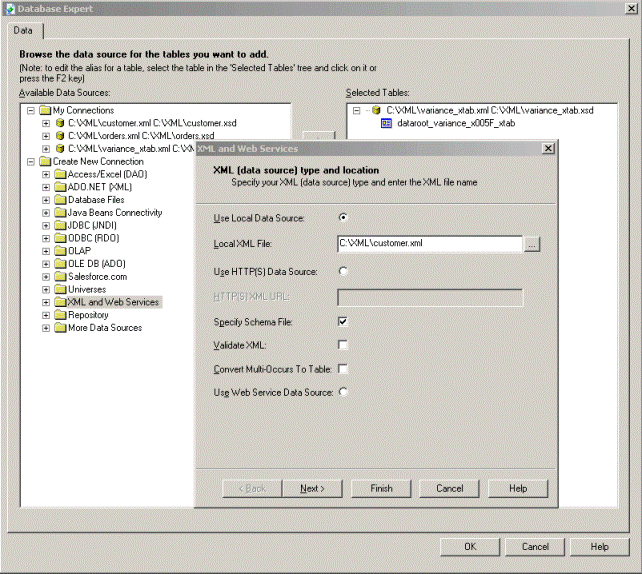Click the dataroot_variance_x005F_xtab table icon
This screenshot has width=642, height=574.
click(x=387, y=123)
